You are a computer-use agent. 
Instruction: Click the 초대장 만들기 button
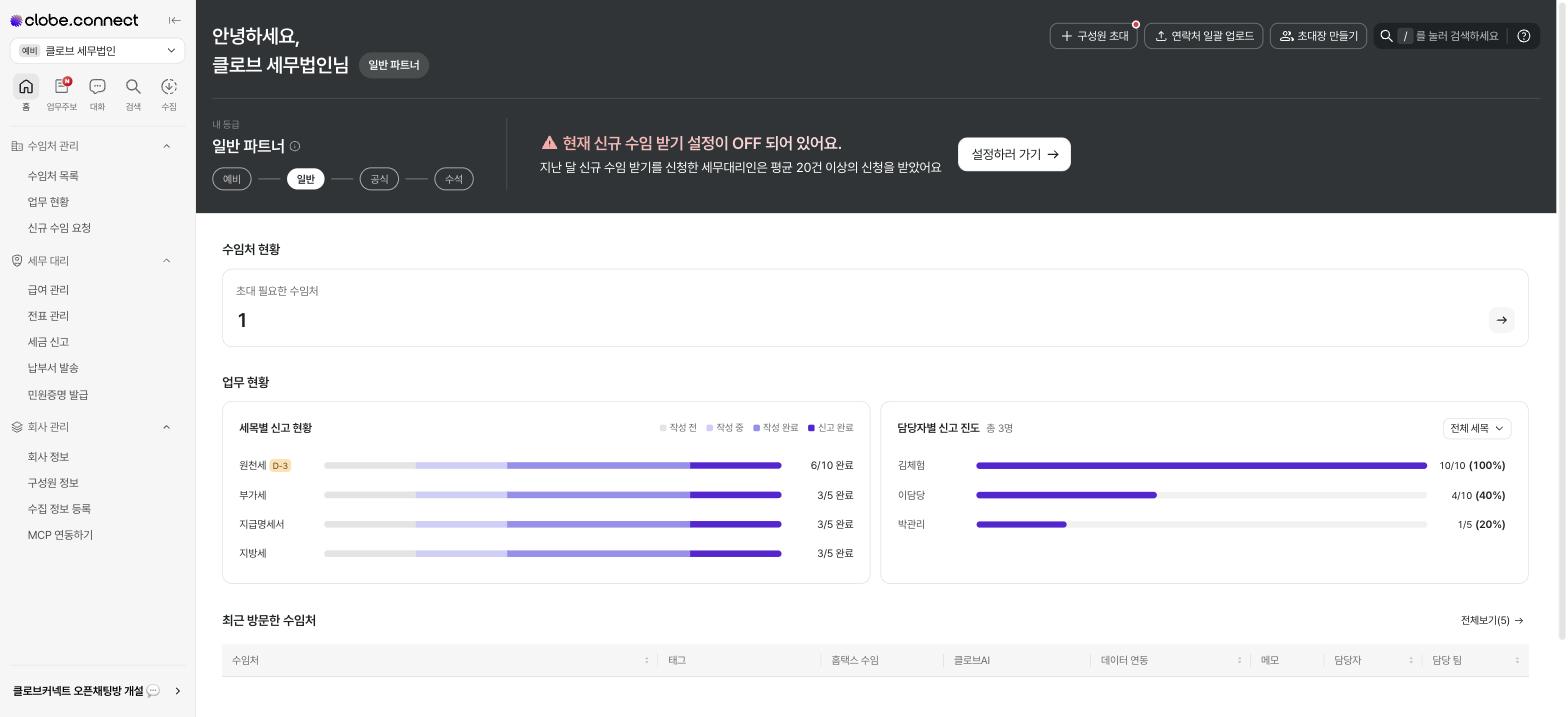(1319, 36)
